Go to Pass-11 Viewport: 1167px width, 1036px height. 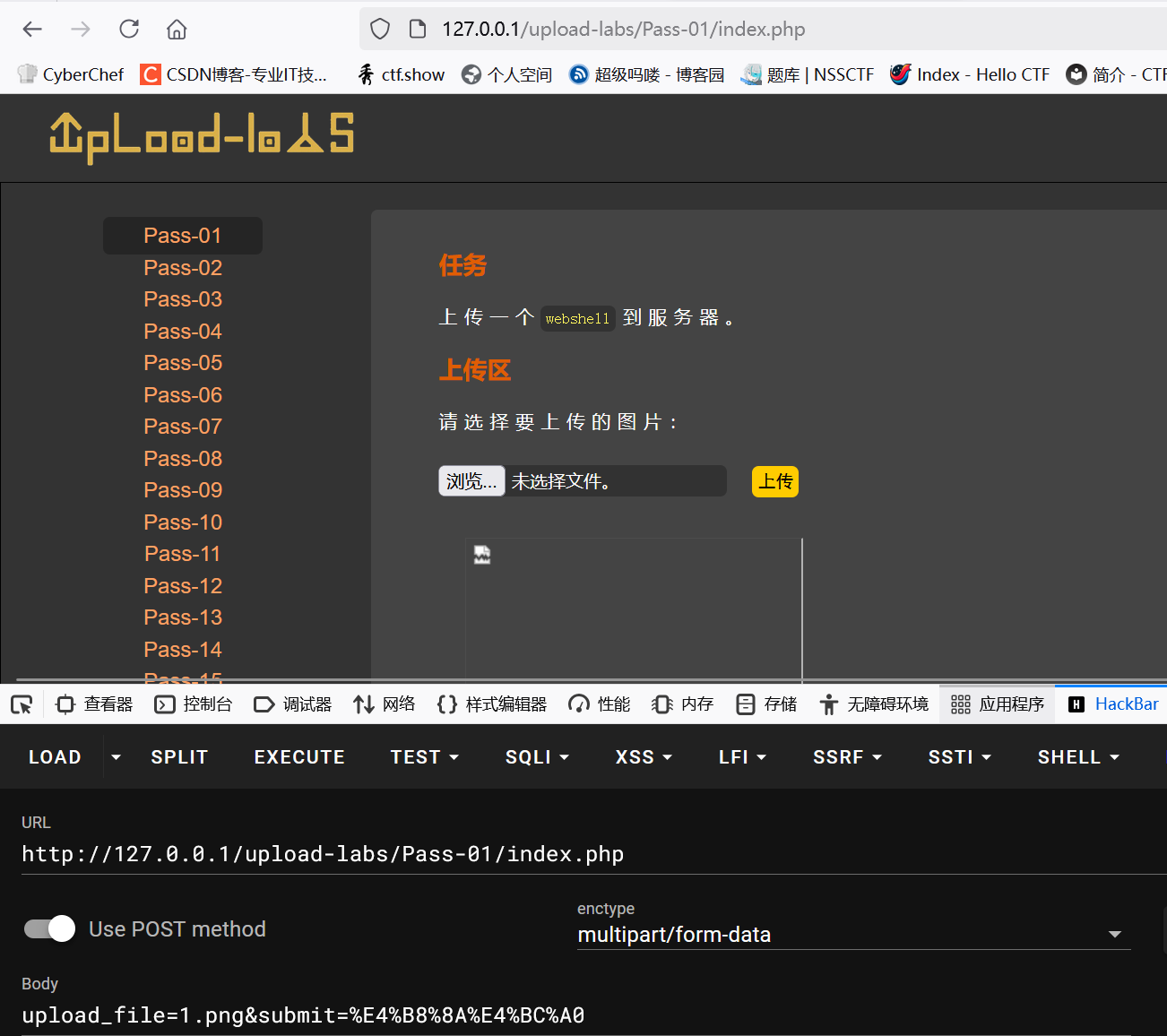coord(183,554)
